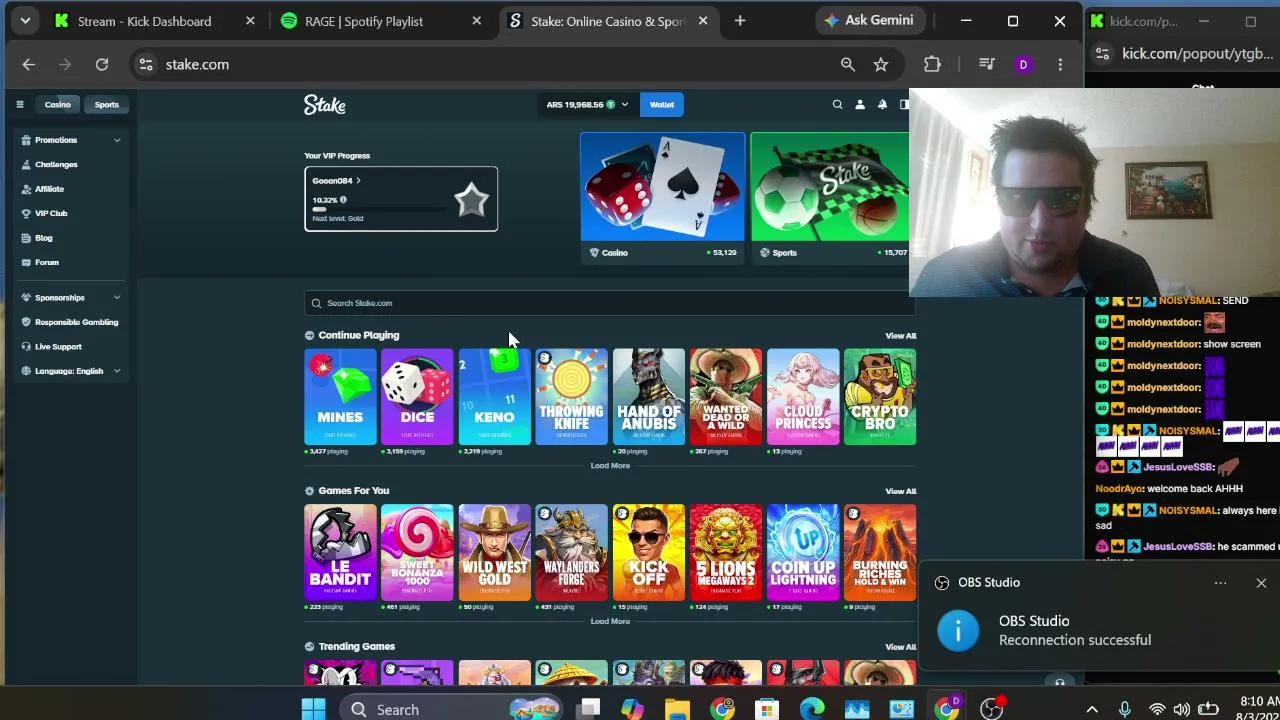
Task: Go back in Chrome
Action: (28, 64)
